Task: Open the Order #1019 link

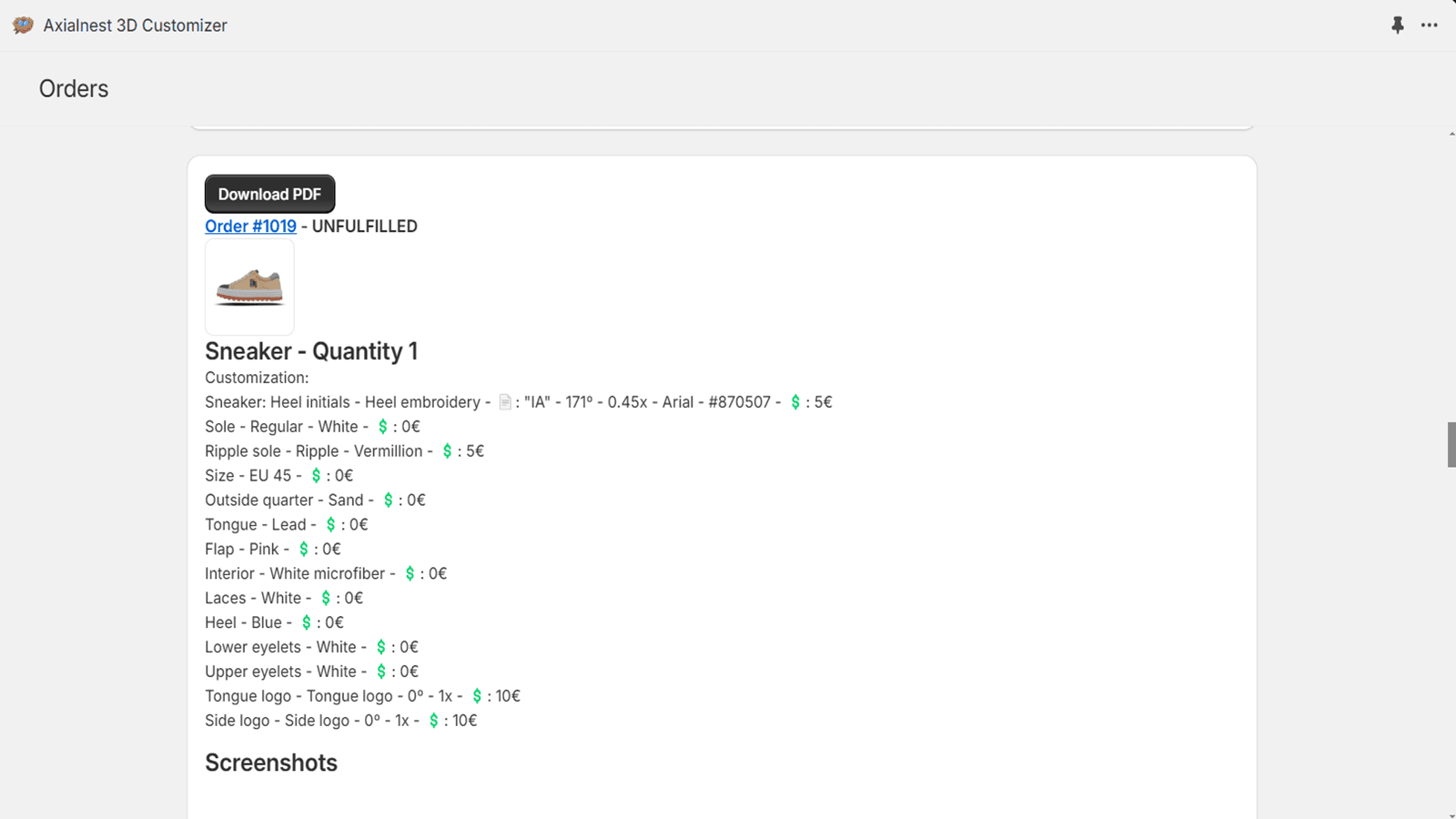Action: pos(250,227)
